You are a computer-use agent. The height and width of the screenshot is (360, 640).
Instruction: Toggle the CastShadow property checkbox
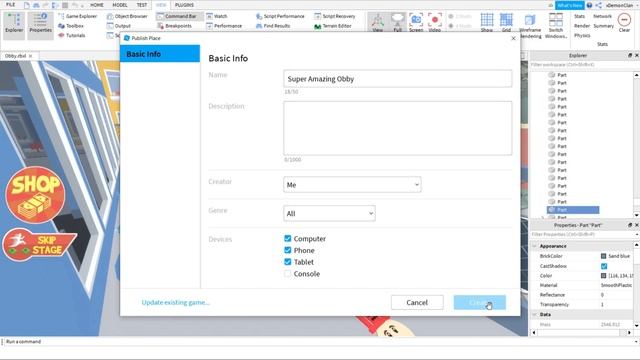(604, 266)
